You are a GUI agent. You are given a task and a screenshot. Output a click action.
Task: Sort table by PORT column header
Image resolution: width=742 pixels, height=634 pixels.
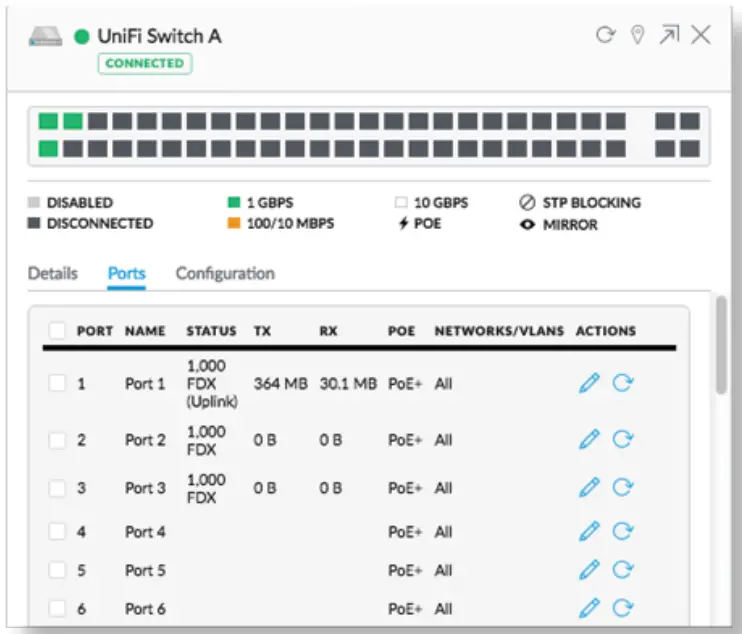[x=95, y=331]
